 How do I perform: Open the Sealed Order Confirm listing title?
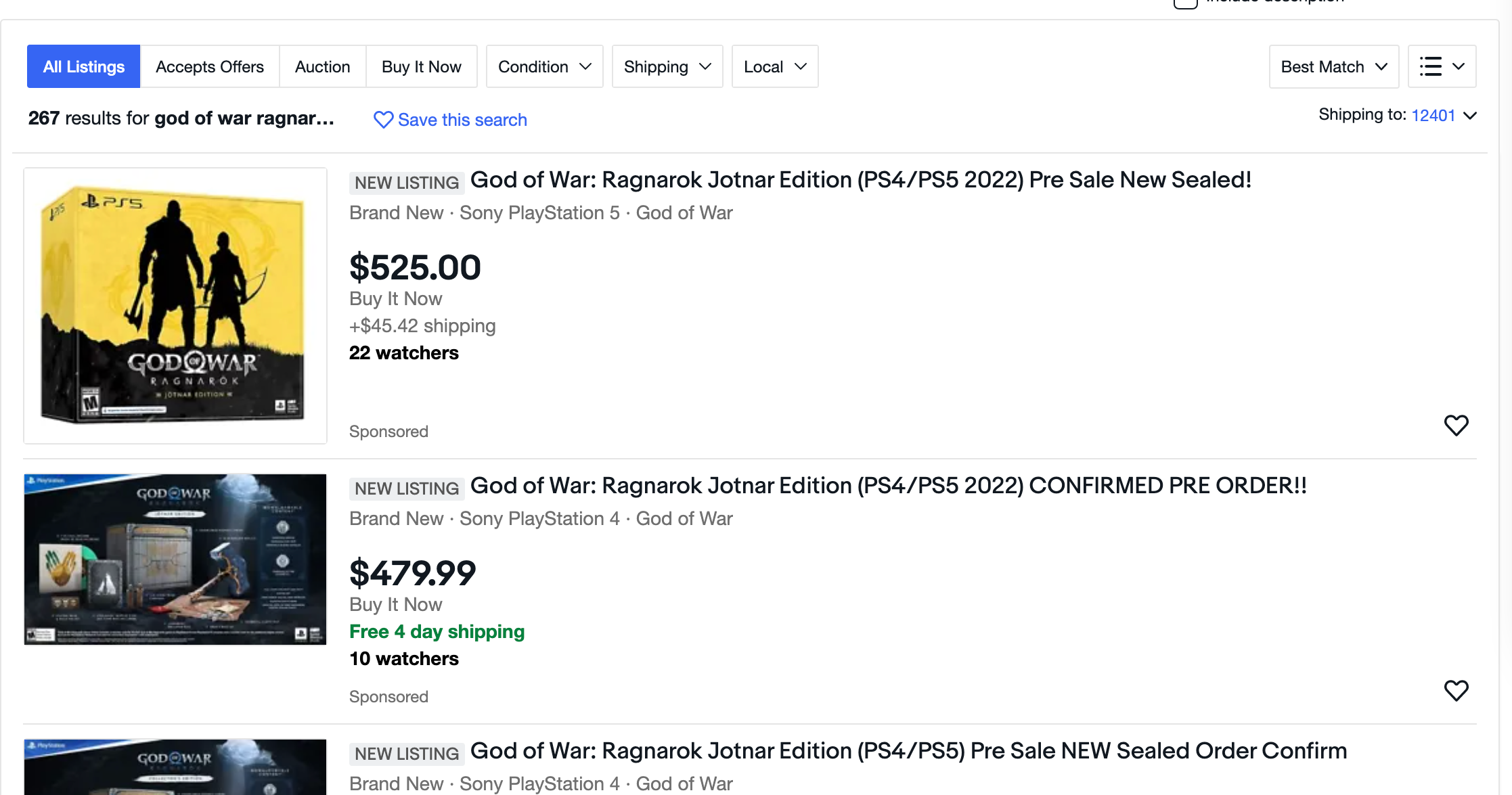point(908,751)
